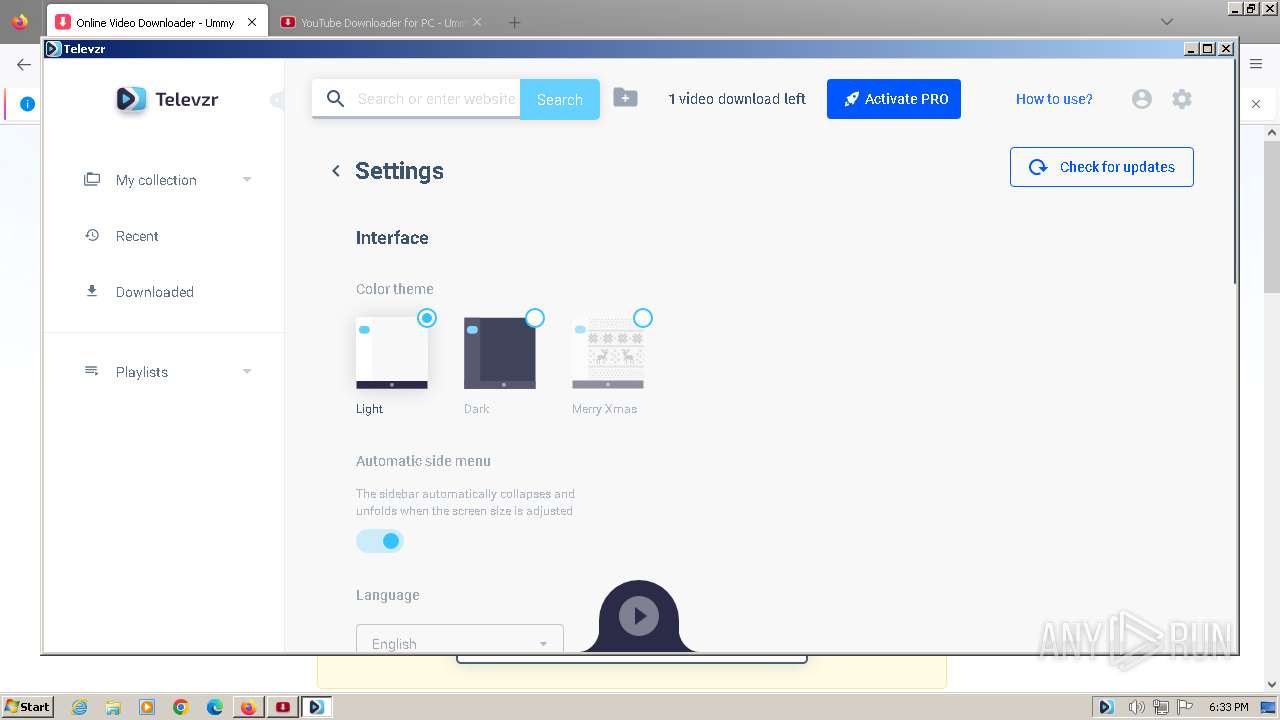Open the Language English dropdown

pyautogui.click(x=460, y=640)
